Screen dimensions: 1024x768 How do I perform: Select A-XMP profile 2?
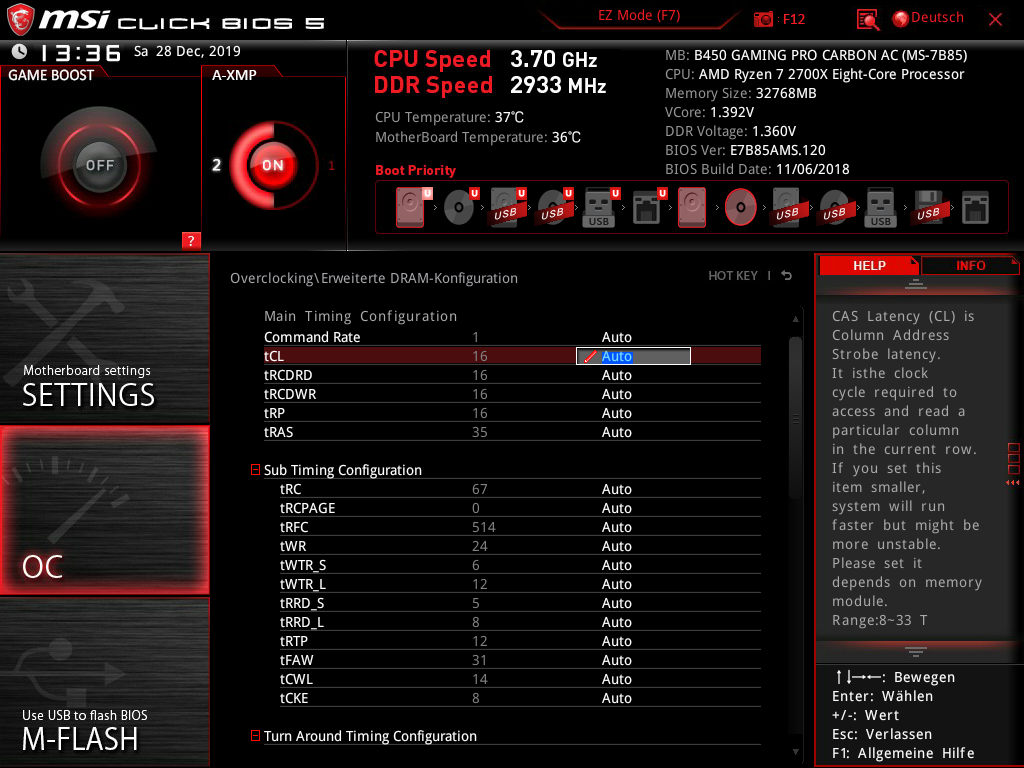216,165
